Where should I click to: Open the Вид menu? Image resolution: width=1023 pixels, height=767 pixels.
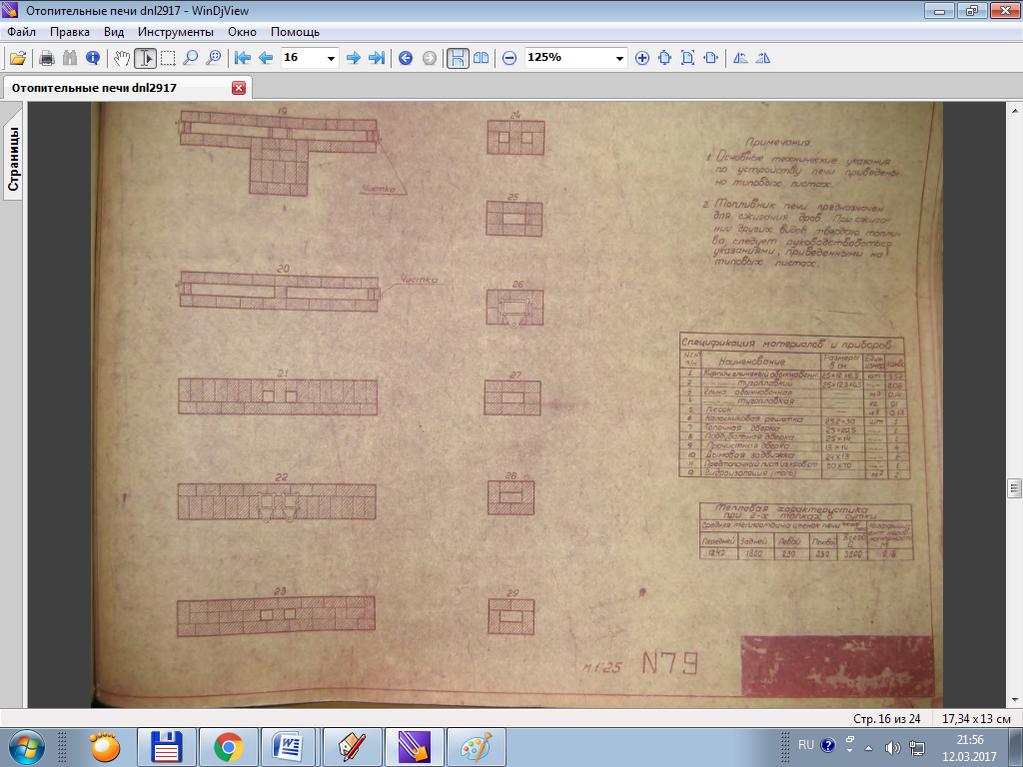[114, 32]
